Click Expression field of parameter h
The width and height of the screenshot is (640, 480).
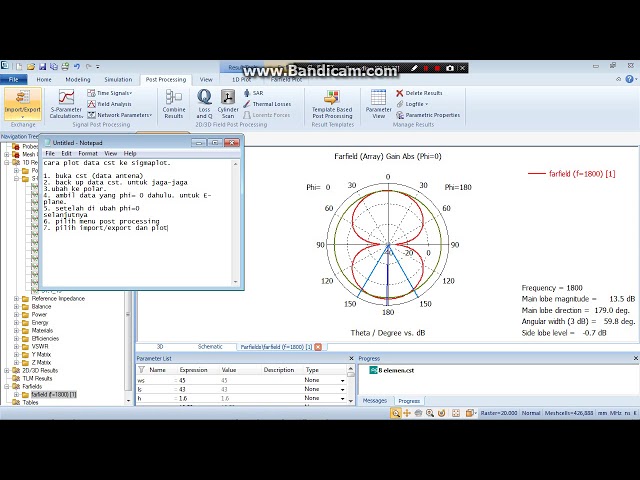tap(198, 398)
